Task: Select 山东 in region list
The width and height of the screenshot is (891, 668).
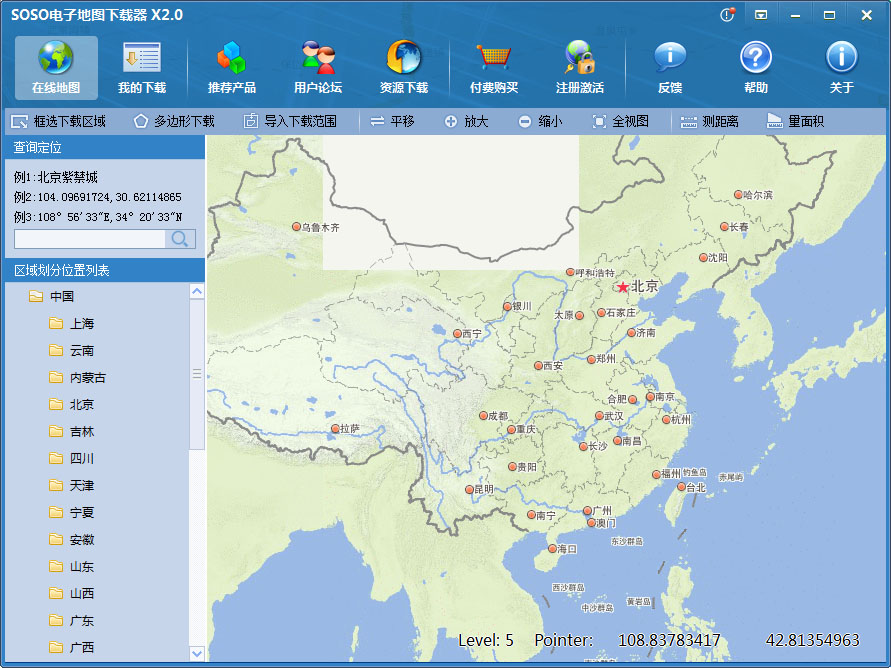Action: tap(71, 566)
